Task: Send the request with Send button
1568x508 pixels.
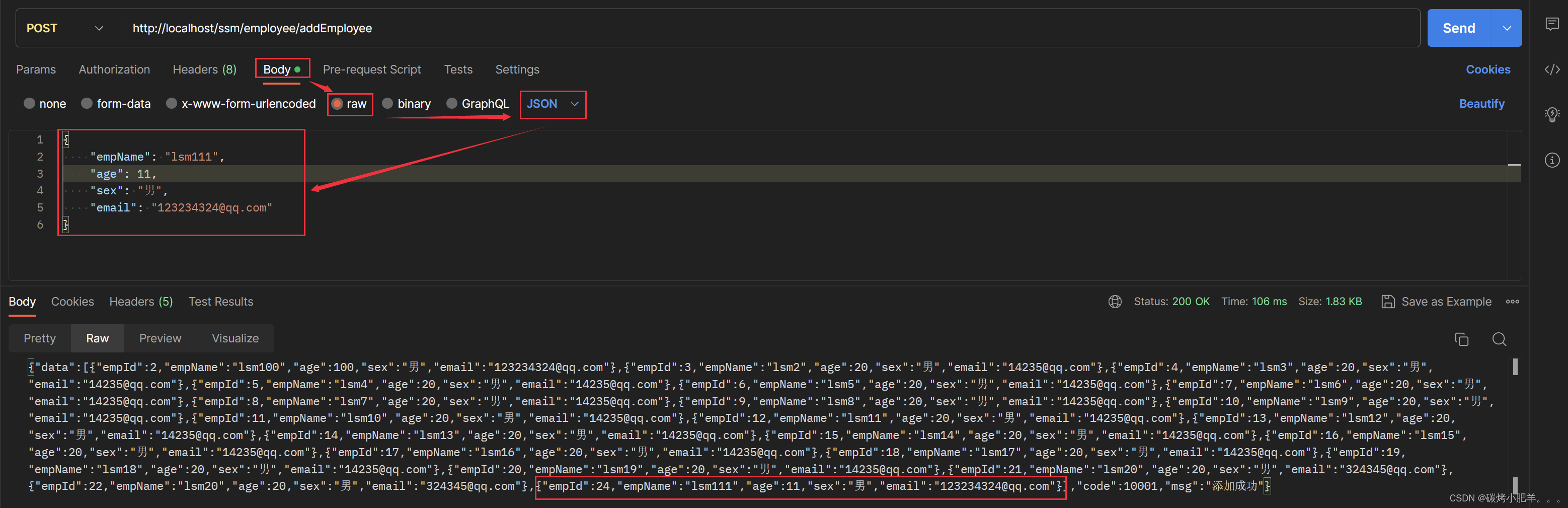Action: click(1459, 28)
